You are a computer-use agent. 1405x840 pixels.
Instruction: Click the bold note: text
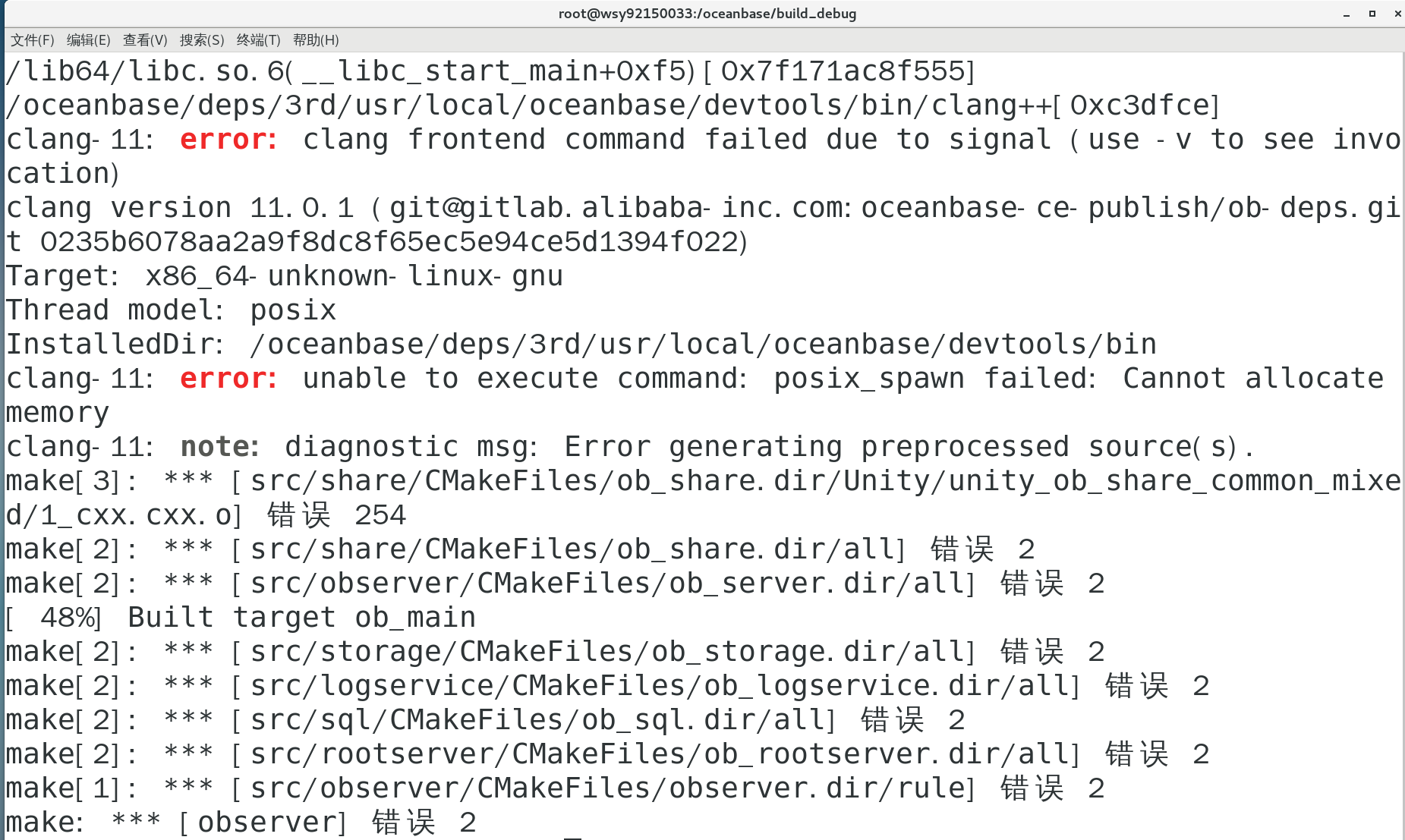click(x=219, y=447)
